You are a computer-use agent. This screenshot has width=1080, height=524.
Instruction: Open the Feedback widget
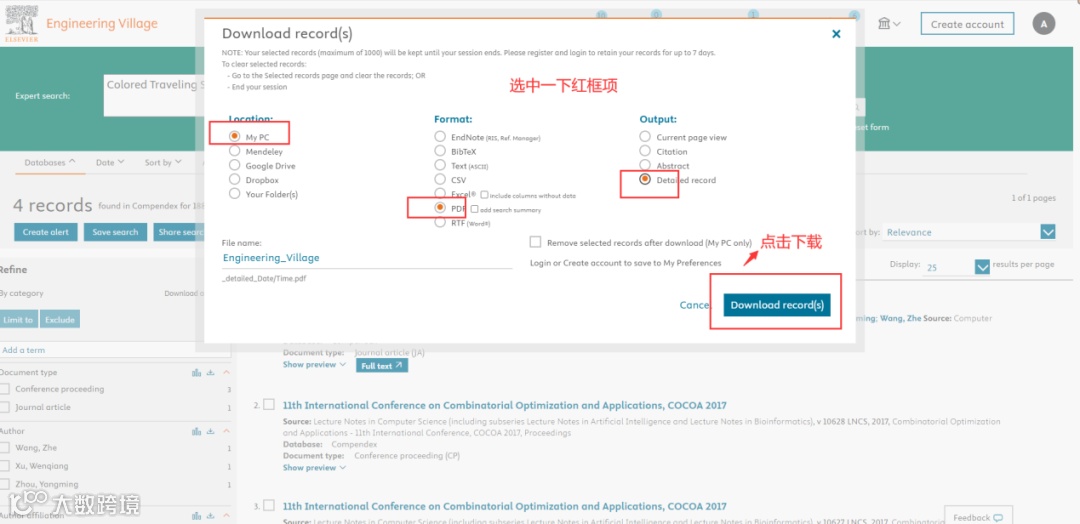pos(978,516)
